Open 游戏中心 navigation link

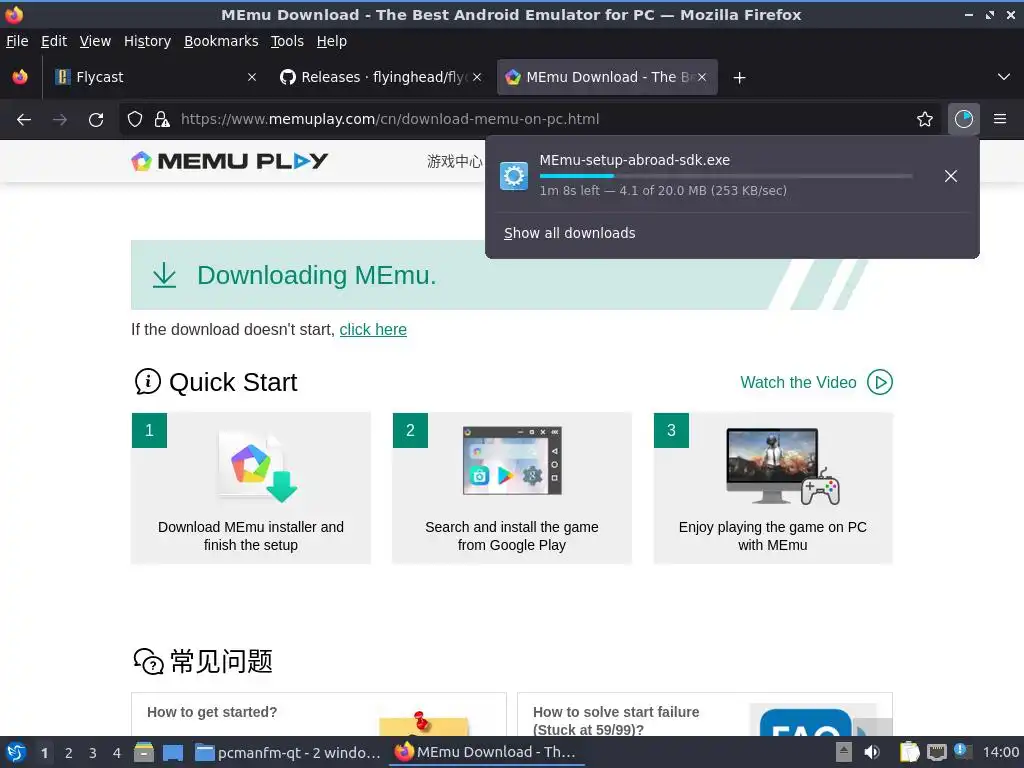(455, 161)
